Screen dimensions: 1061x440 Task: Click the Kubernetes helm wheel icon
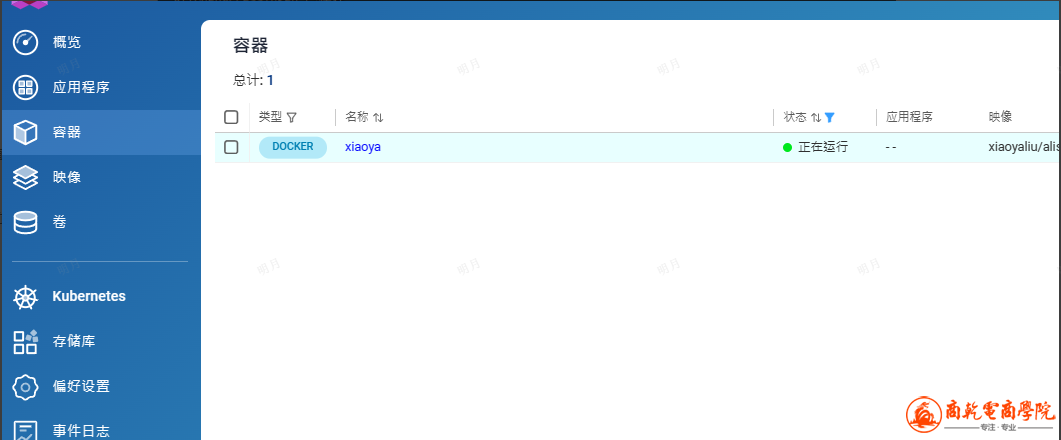26,297
